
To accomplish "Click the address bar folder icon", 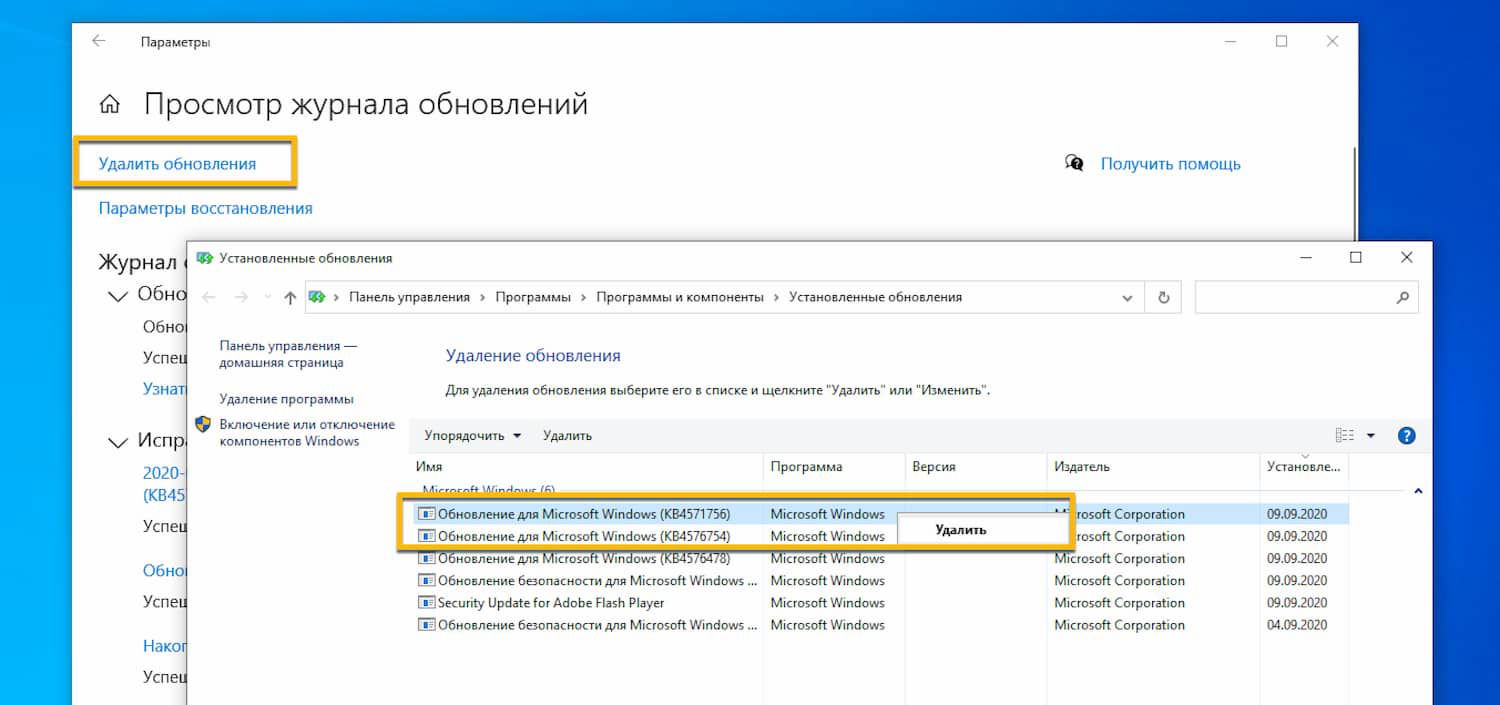I will pos(318,297).
